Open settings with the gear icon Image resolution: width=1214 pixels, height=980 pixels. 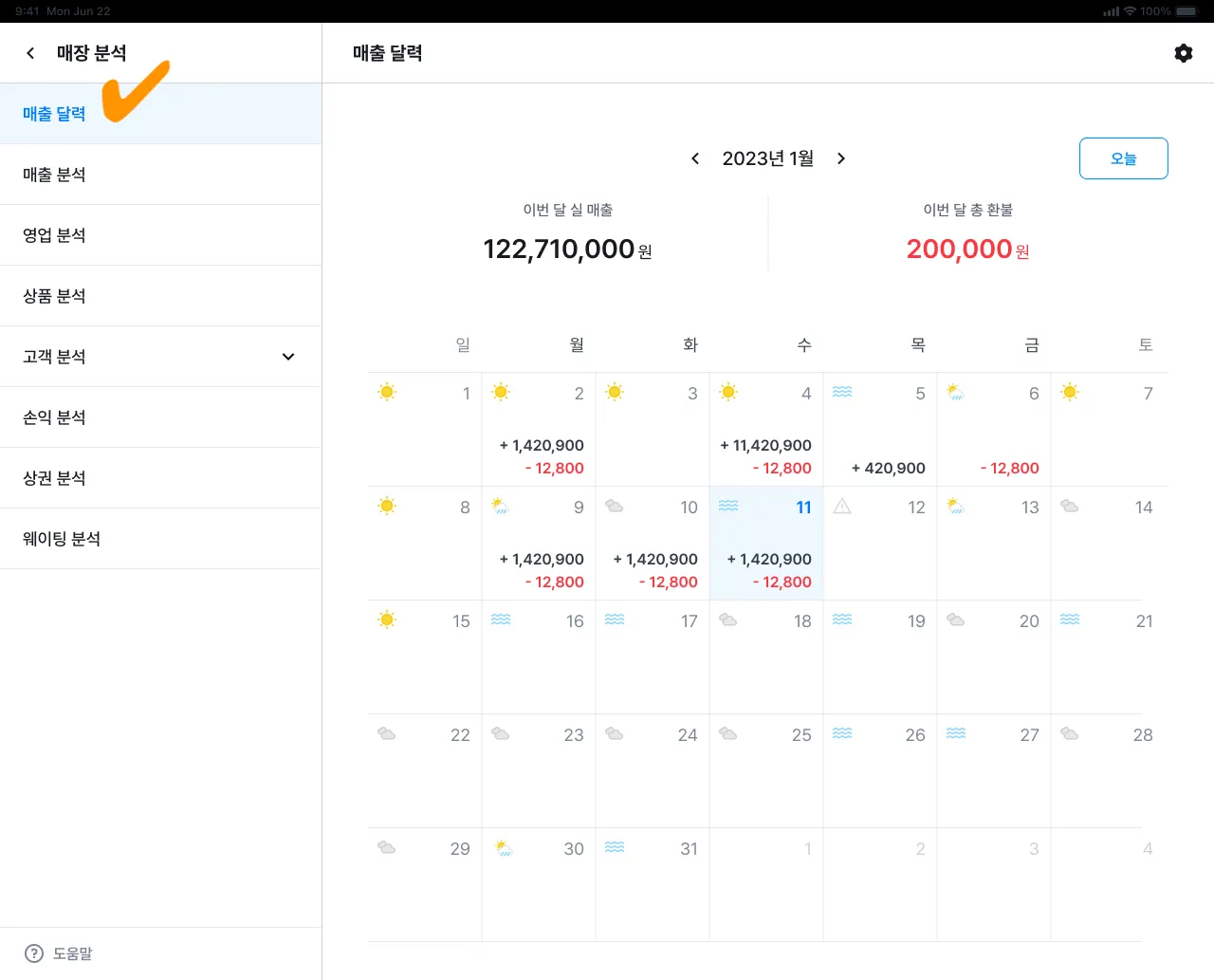(x=1183, y=53)
